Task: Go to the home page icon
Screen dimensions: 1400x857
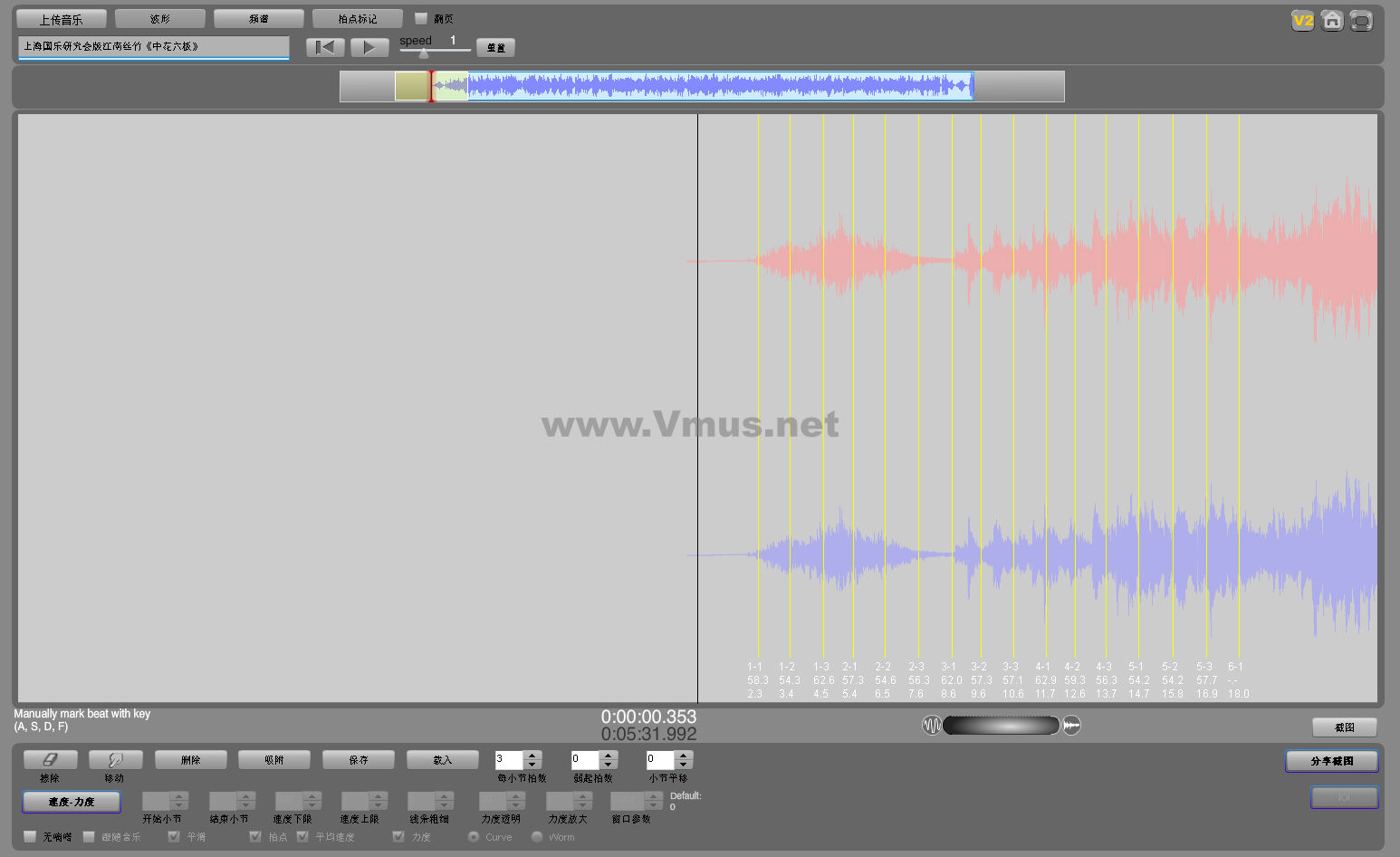Action: (1331, 21)
